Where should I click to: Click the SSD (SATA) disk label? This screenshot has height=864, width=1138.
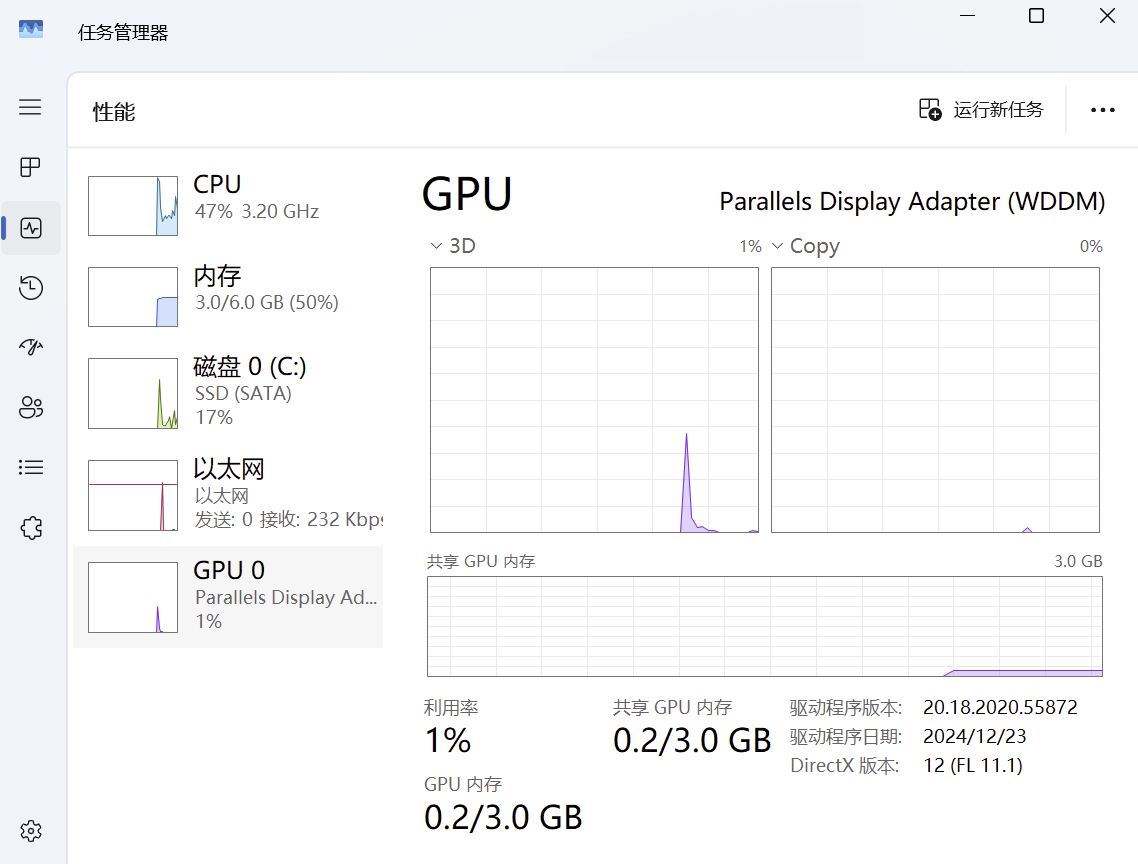(x=243, y=394)
